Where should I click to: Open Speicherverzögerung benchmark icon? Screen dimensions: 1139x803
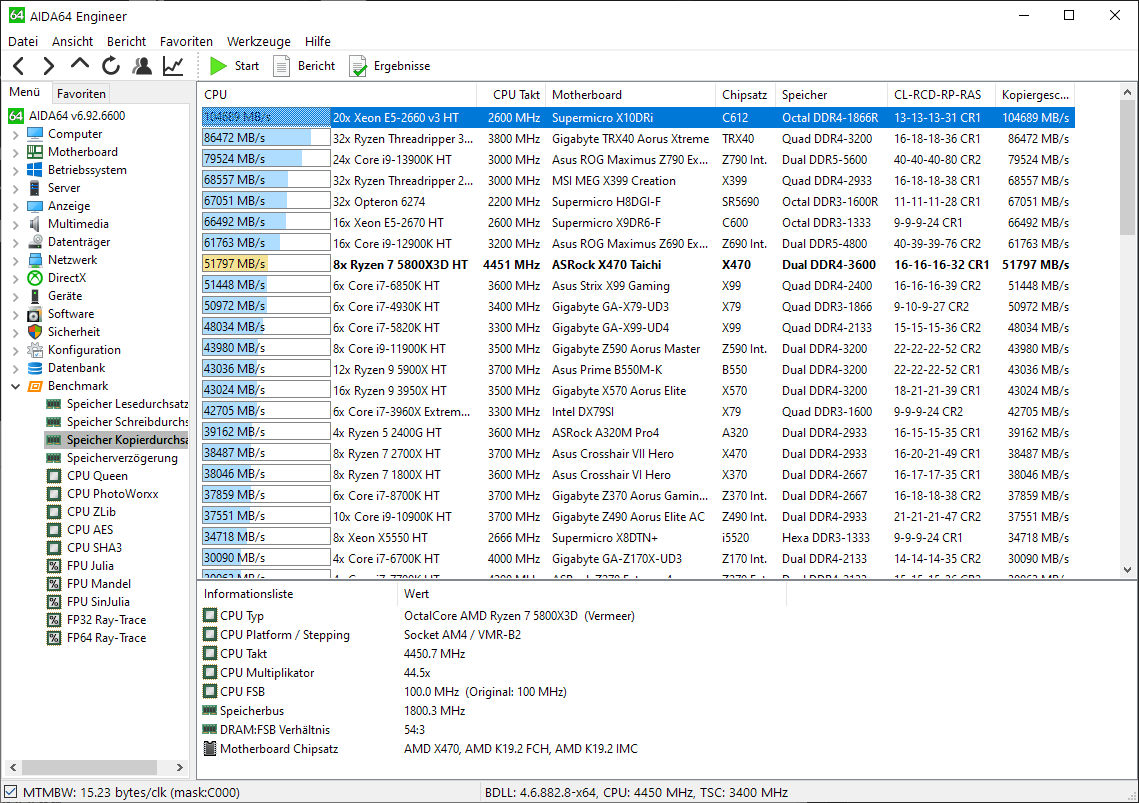[x=53, y=458]
